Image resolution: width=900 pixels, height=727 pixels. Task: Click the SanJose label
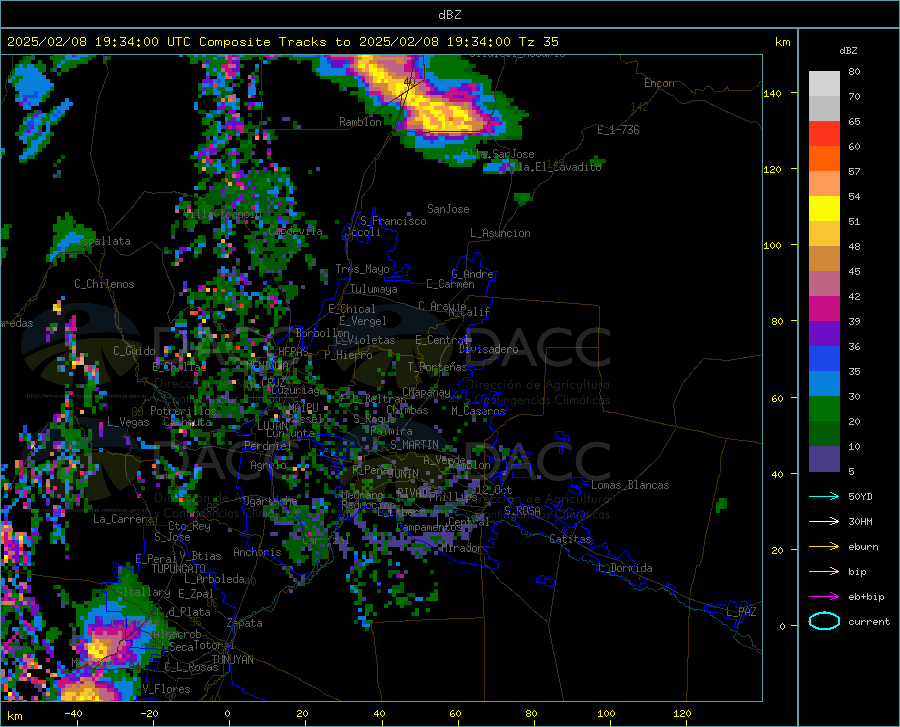tap(448, 209)
